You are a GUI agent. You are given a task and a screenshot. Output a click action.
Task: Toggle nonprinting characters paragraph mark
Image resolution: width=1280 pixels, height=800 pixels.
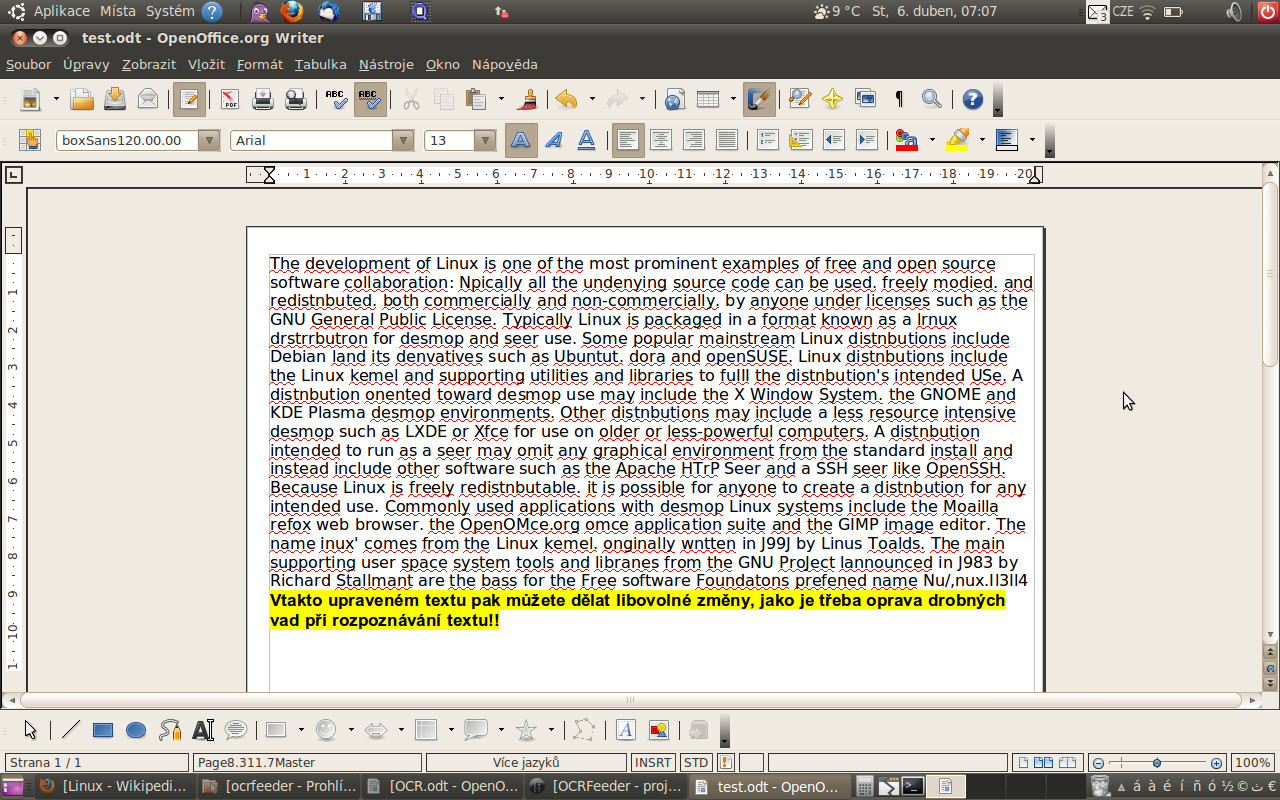point(899,99)
